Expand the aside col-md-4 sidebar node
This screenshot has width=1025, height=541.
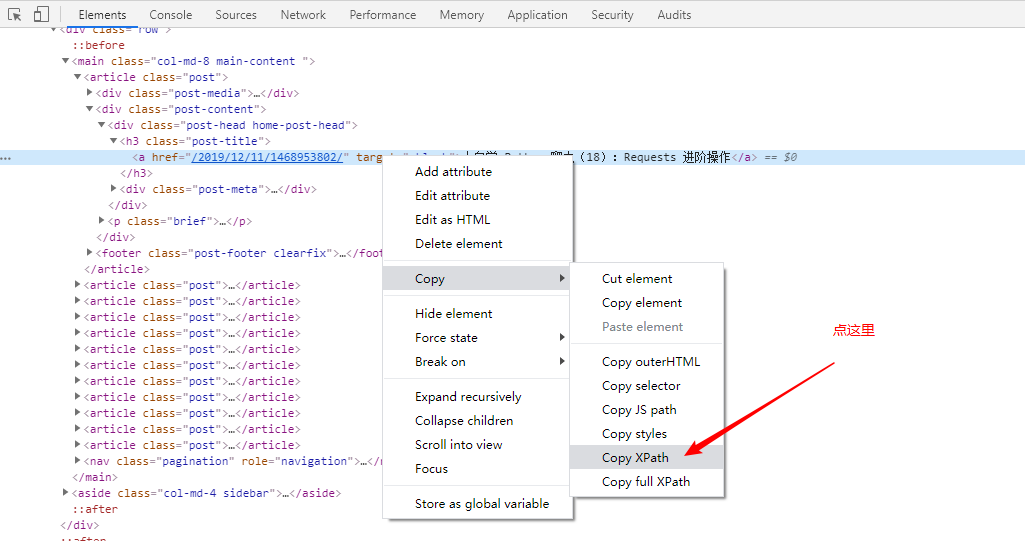click(x=66, y=493)
